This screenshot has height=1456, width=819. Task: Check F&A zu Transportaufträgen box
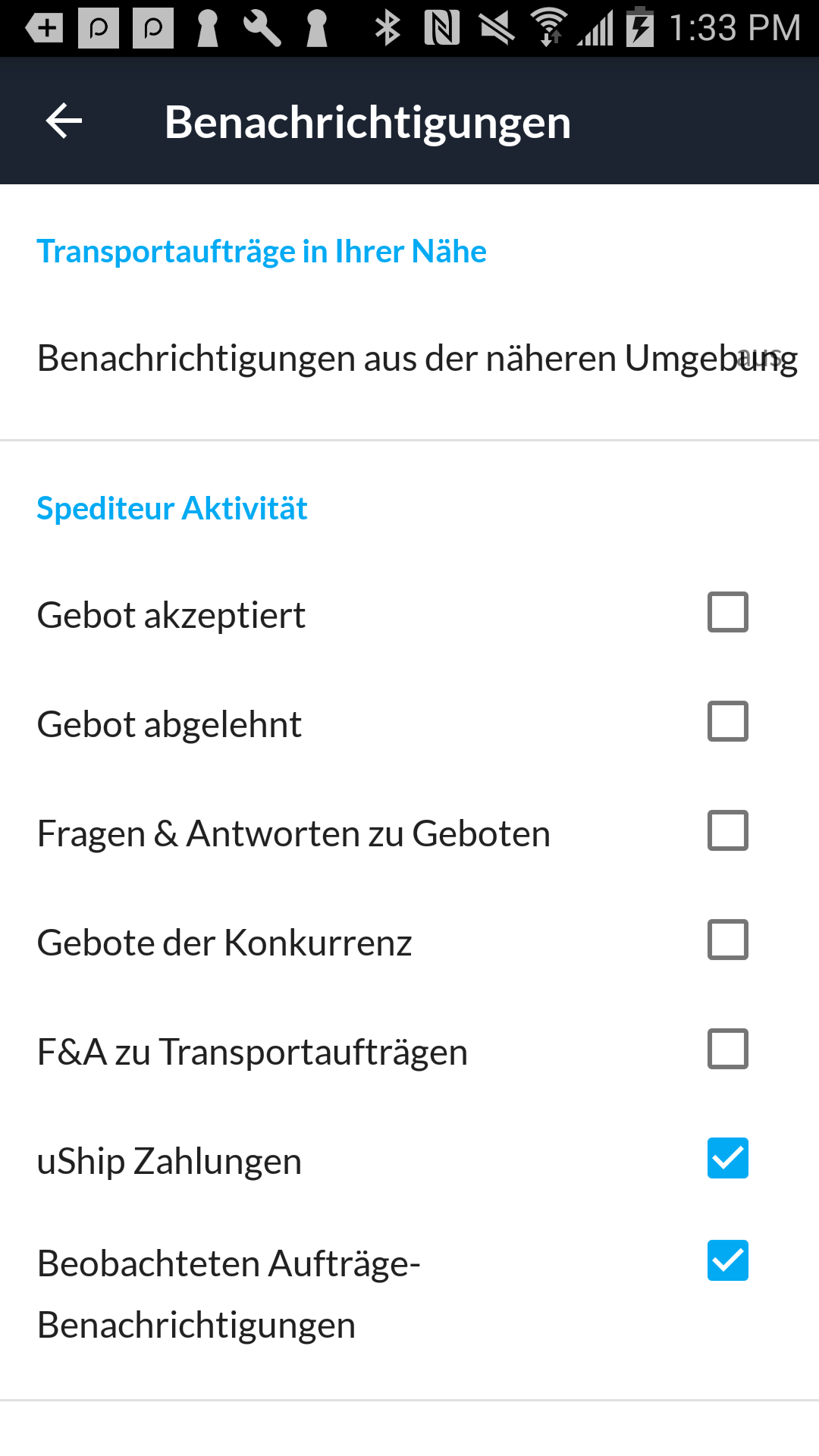click(x=727, y=1049)
